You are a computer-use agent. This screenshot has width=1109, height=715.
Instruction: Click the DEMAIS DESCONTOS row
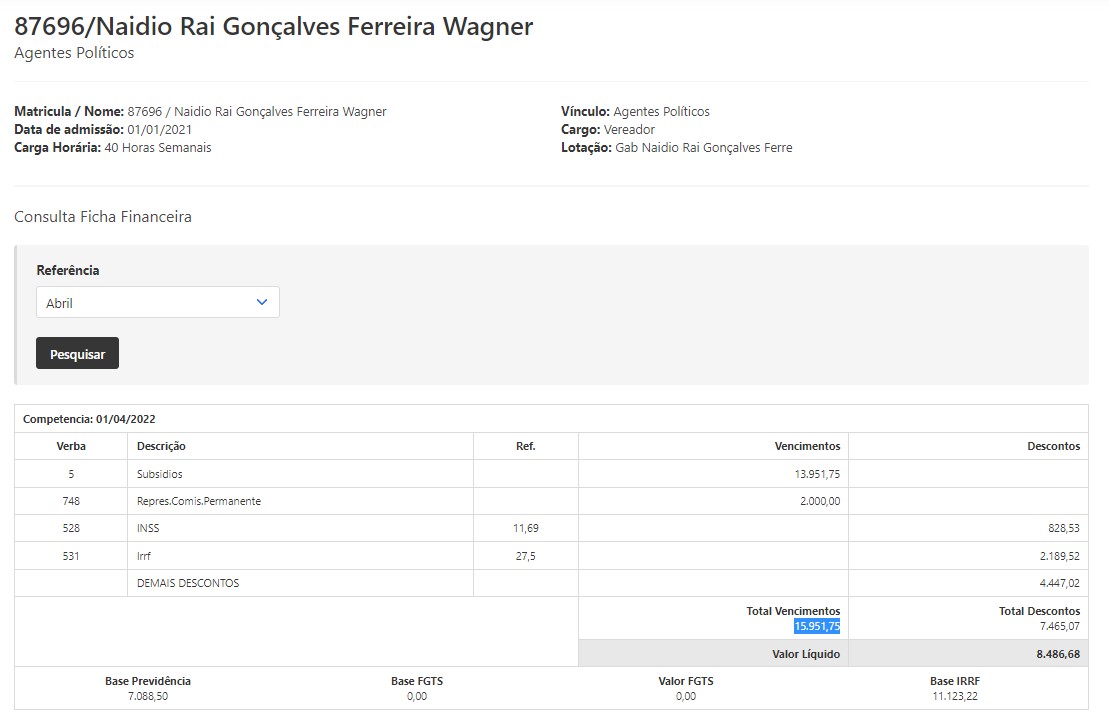click(188, 583)
